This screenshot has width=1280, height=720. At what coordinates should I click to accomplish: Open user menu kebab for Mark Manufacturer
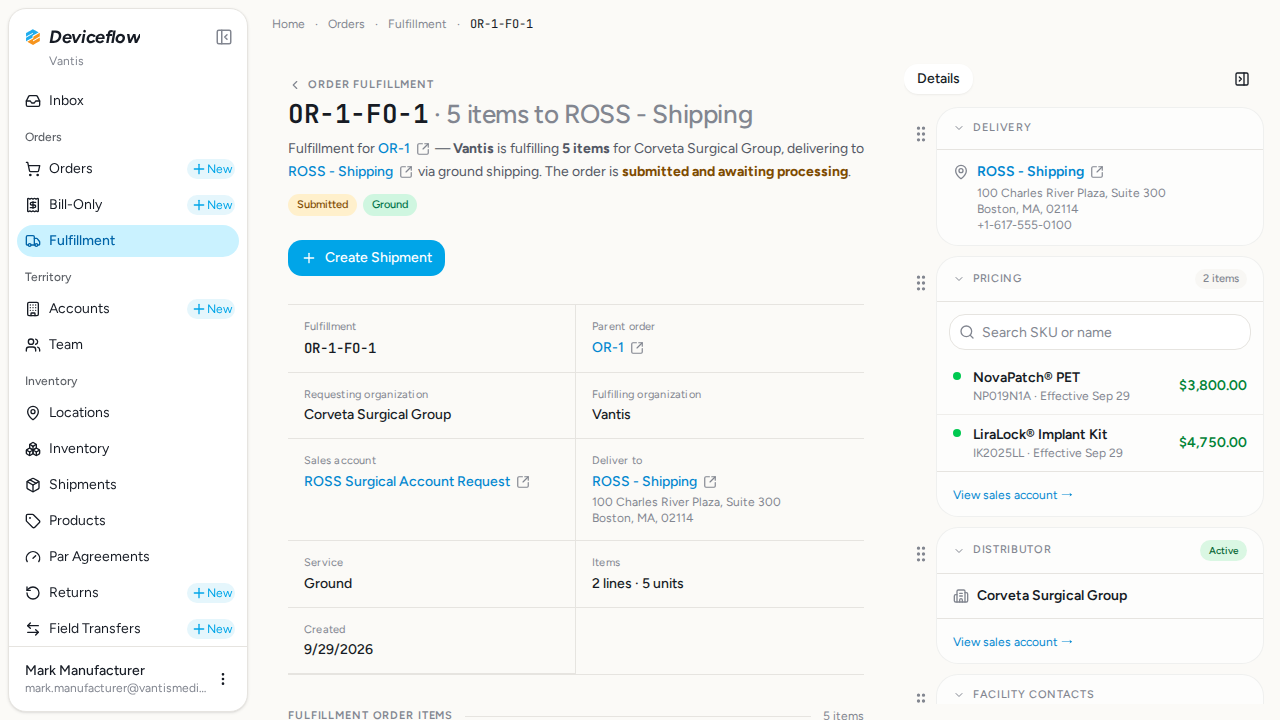pos(223,679)
